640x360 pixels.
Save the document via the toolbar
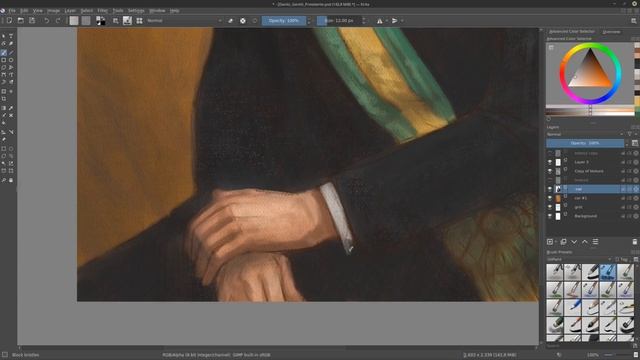pyautogui.click(x=32, y=20)
